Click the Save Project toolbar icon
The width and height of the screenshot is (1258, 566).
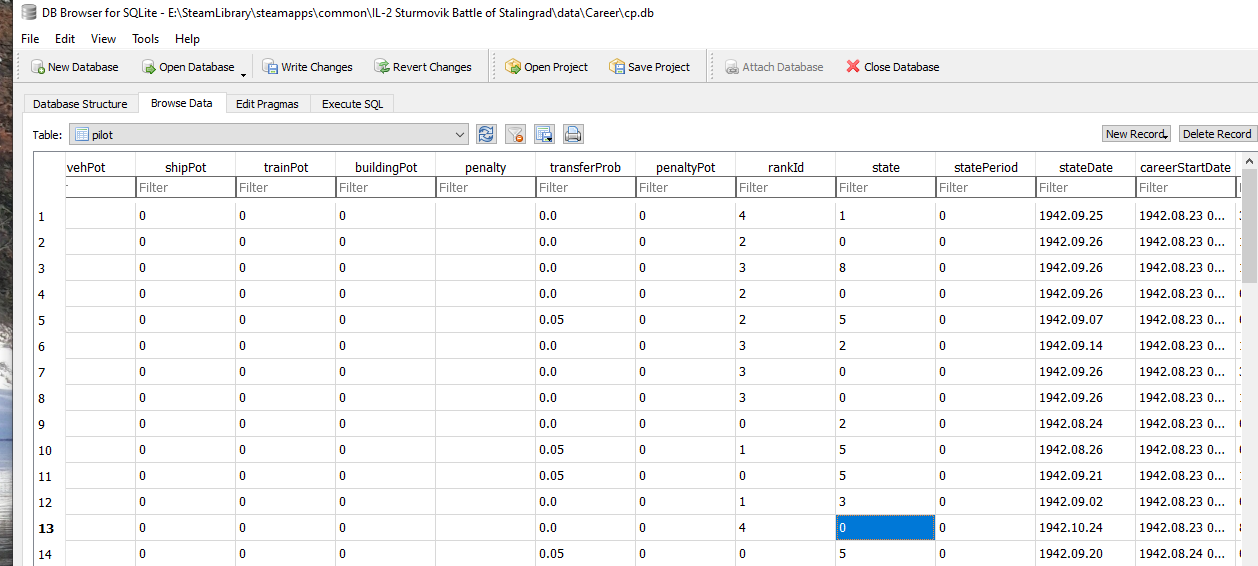618,67
